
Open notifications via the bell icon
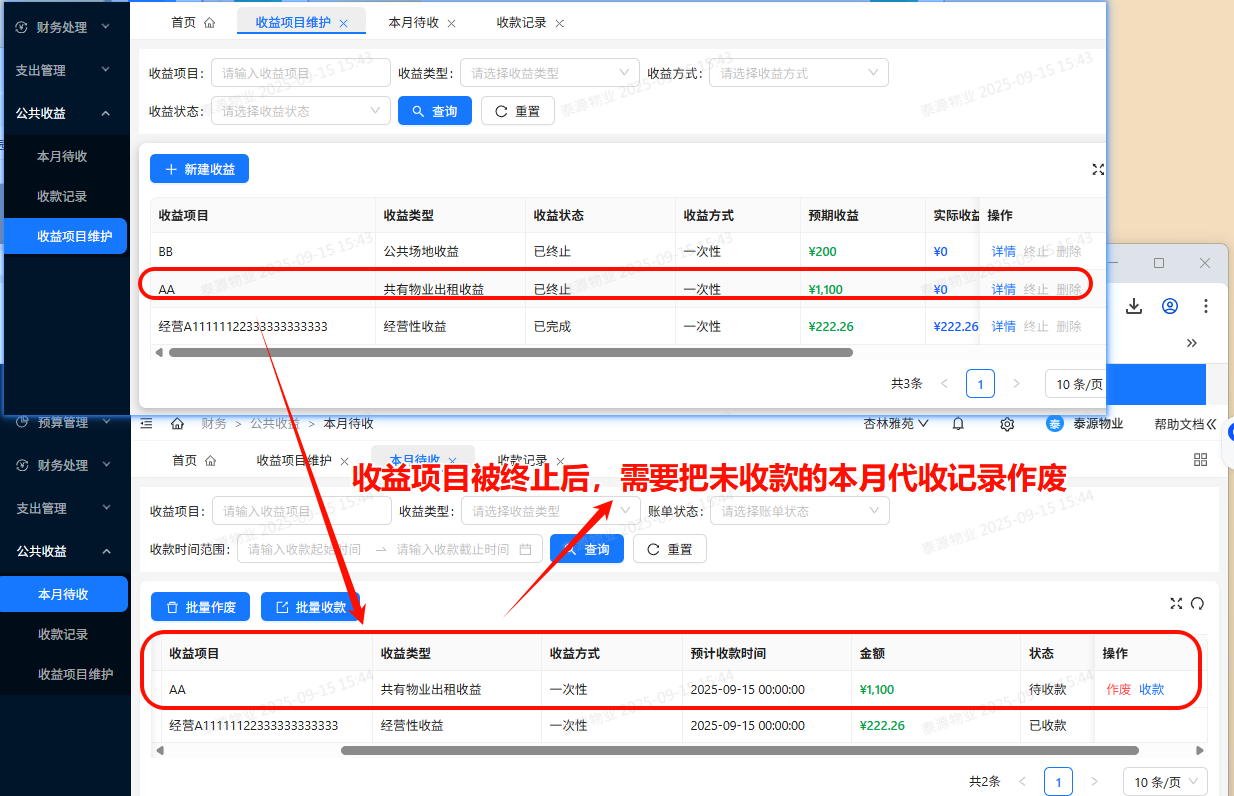point(957,423)
